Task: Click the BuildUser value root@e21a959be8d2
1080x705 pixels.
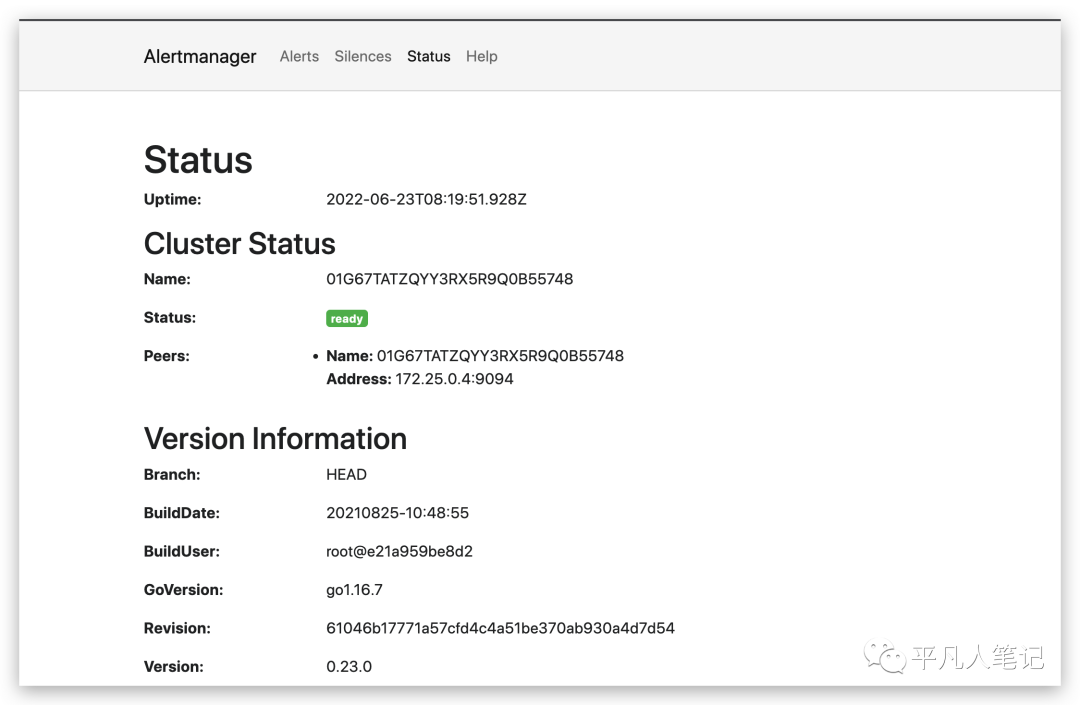Action: tap(399, 551)
